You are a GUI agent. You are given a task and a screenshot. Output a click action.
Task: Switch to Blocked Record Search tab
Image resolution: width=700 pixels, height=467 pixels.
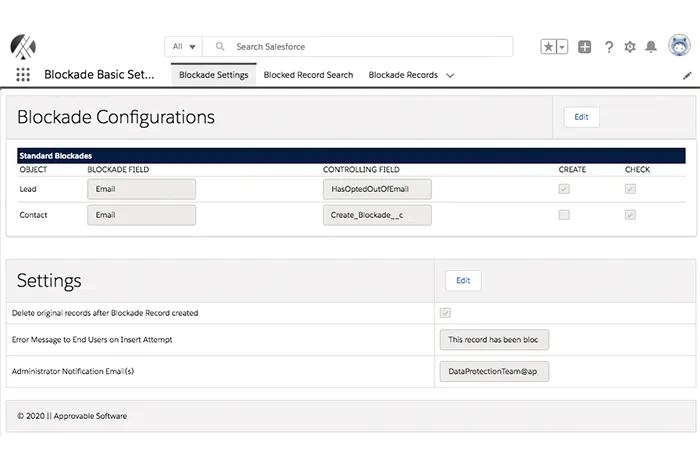pos(308,75)
